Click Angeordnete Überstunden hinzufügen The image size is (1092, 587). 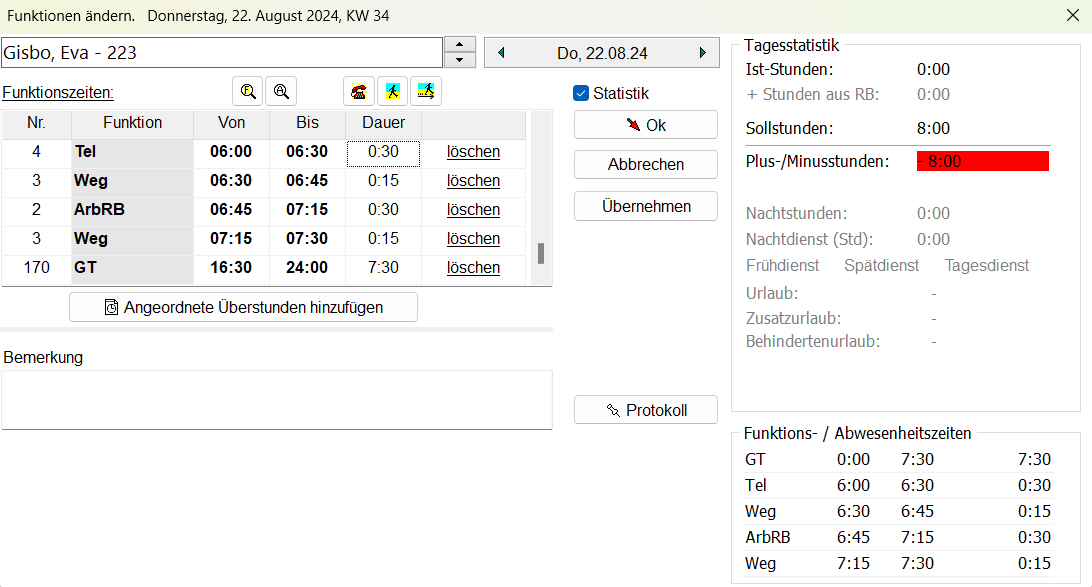(x=243, y=307)
